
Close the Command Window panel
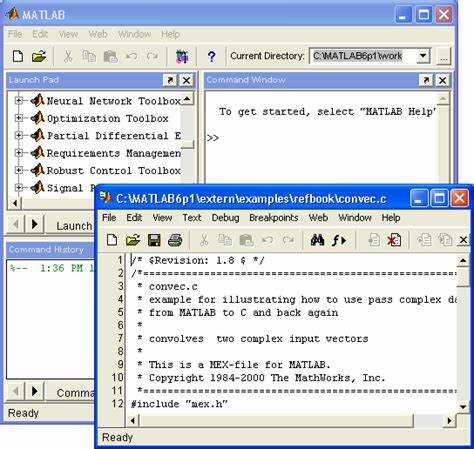(442, 80)
